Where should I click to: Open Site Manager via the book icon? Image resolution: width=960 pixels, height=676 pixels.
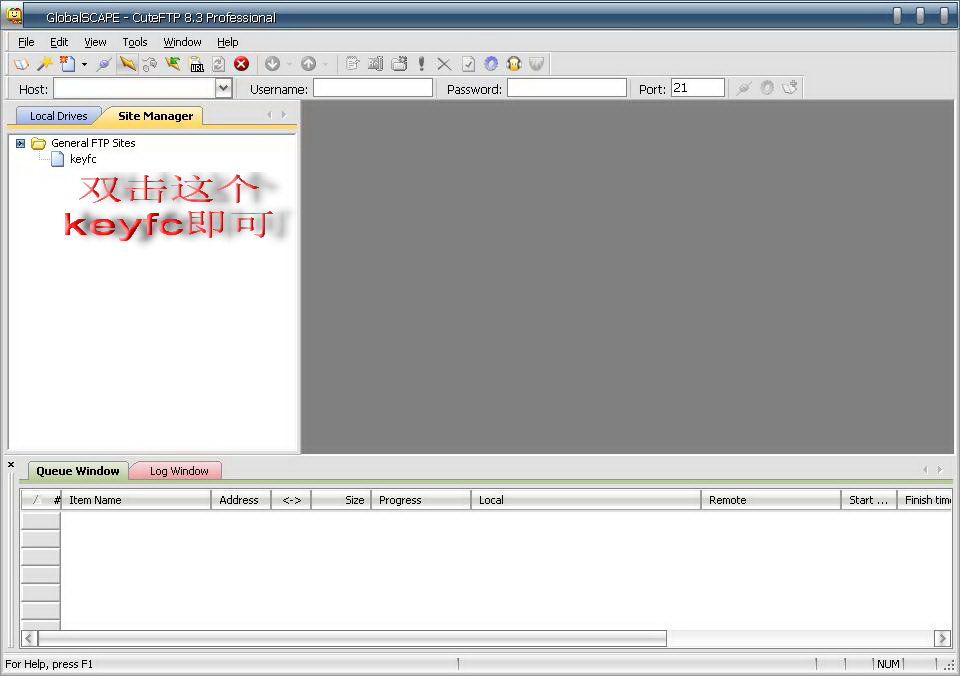pyautogui.click(x=21, y=64)
